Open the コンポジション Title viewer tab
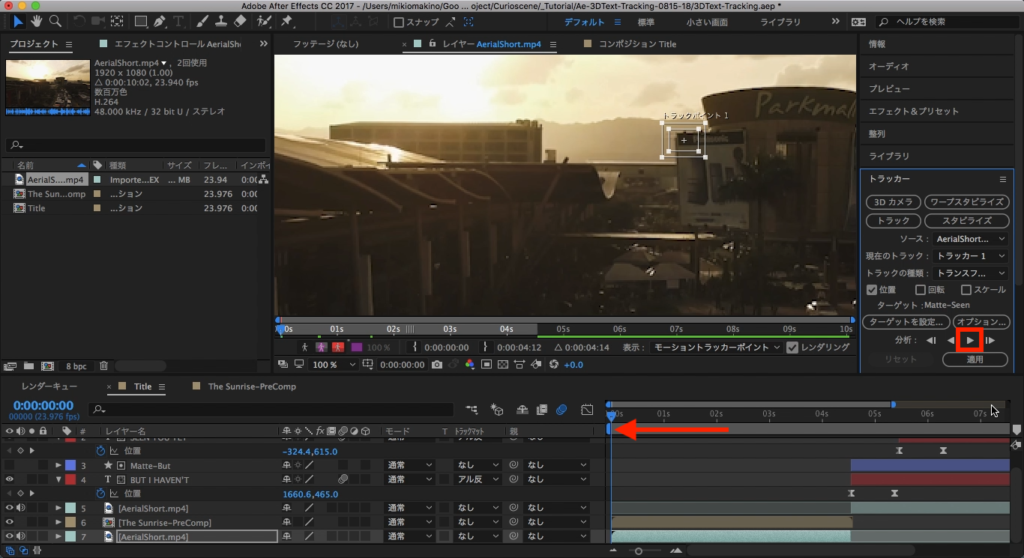The image size is (1024, 558). coord(637,45)
